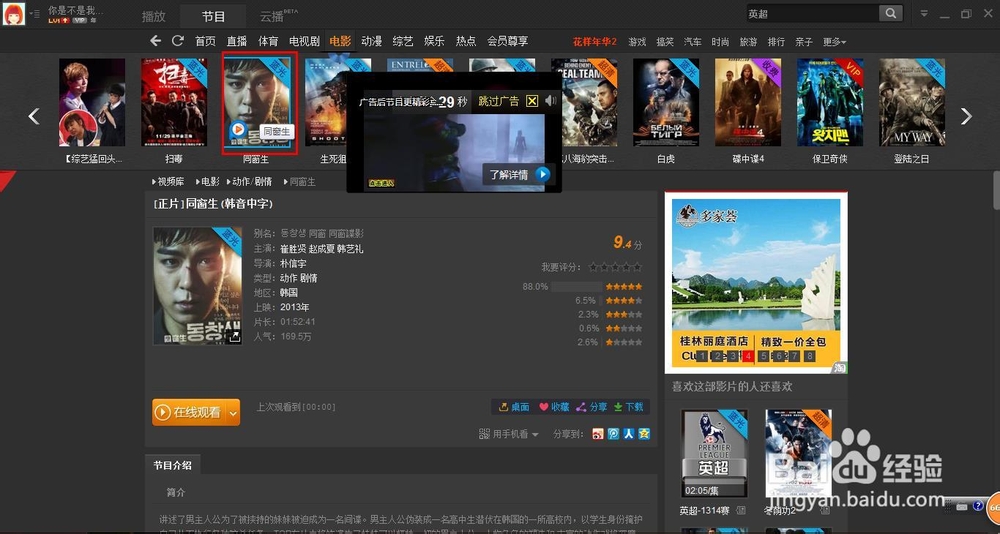Open the 节目介绍 tab
Viewport: 1000px width, 534px height.
(x=172, y=465)
